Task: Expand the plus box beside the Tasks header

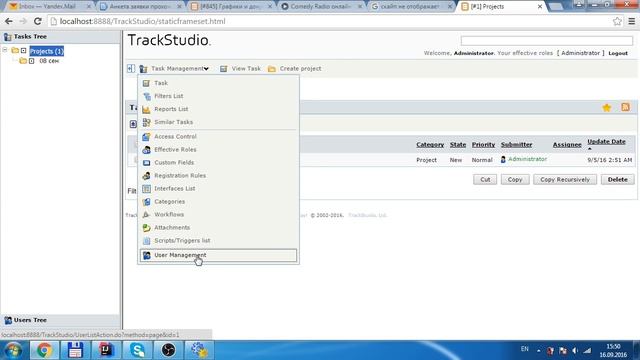Action: (x=133, y=124)
